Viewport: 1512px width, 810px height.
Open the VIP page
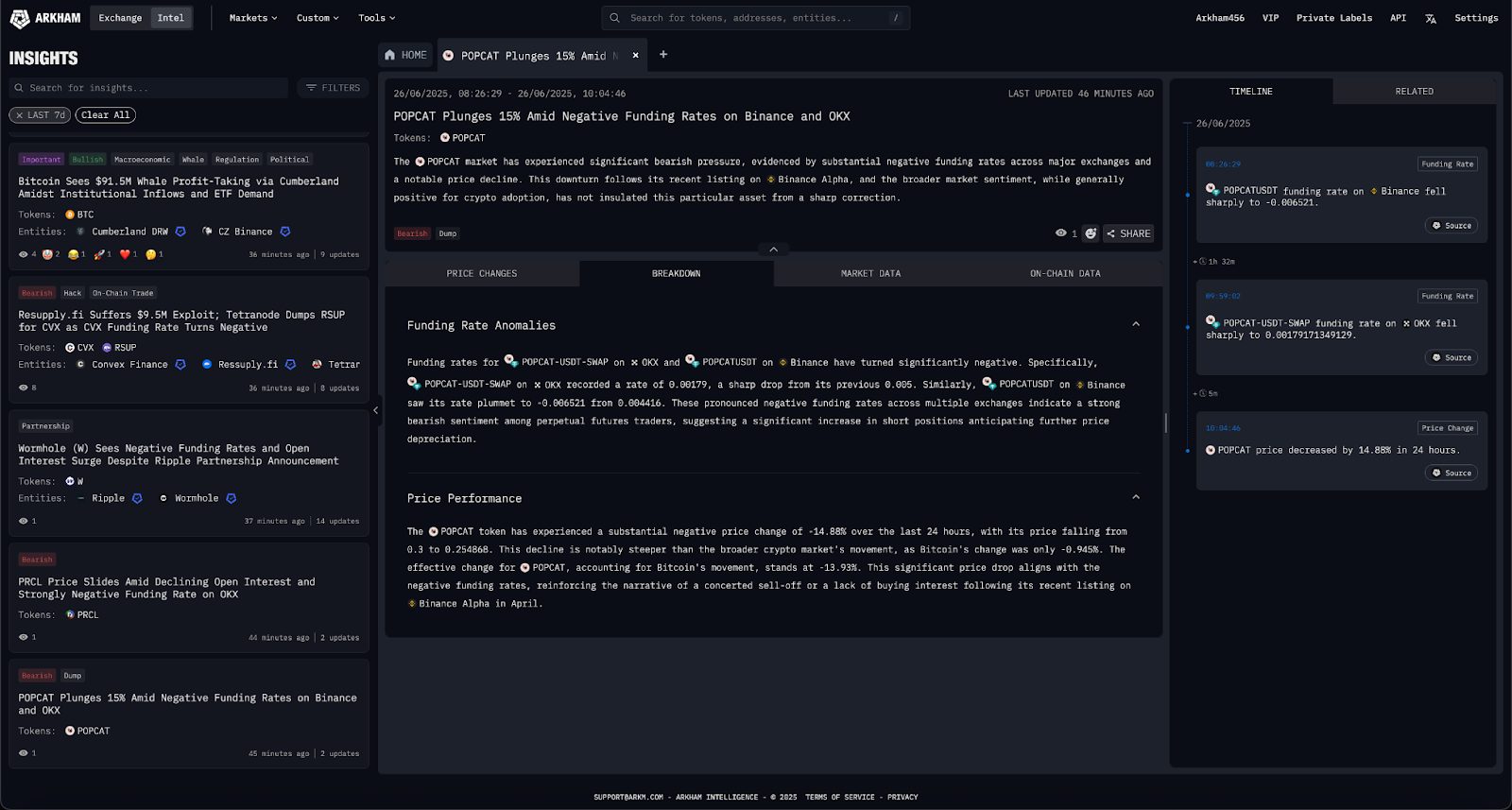click(1270, 18)
